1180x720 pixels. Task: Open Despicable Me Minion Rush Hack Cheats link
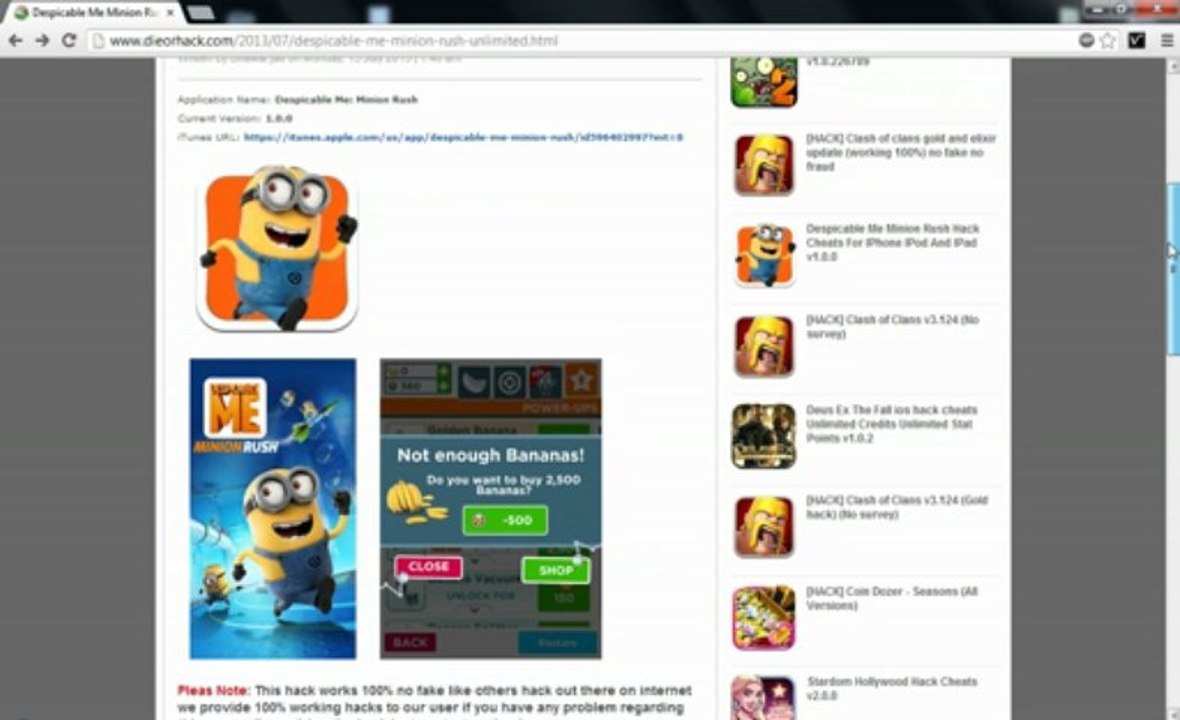(893, 242)
